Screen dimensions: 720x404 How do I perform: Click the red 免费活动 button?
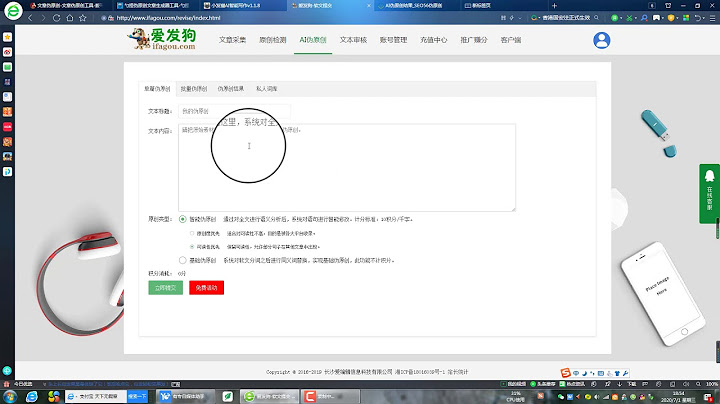207,288
